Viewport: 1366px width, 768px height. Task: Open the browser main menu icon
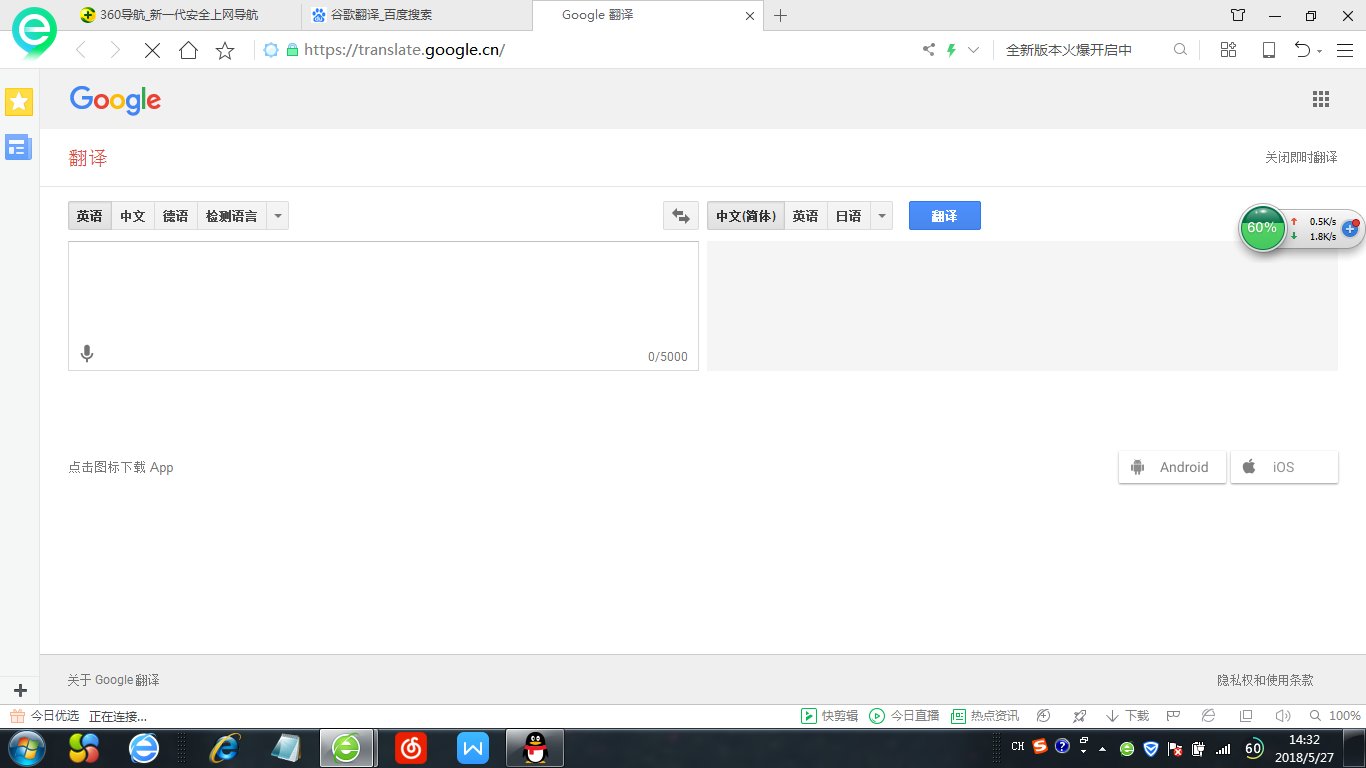coord(1345,49)
